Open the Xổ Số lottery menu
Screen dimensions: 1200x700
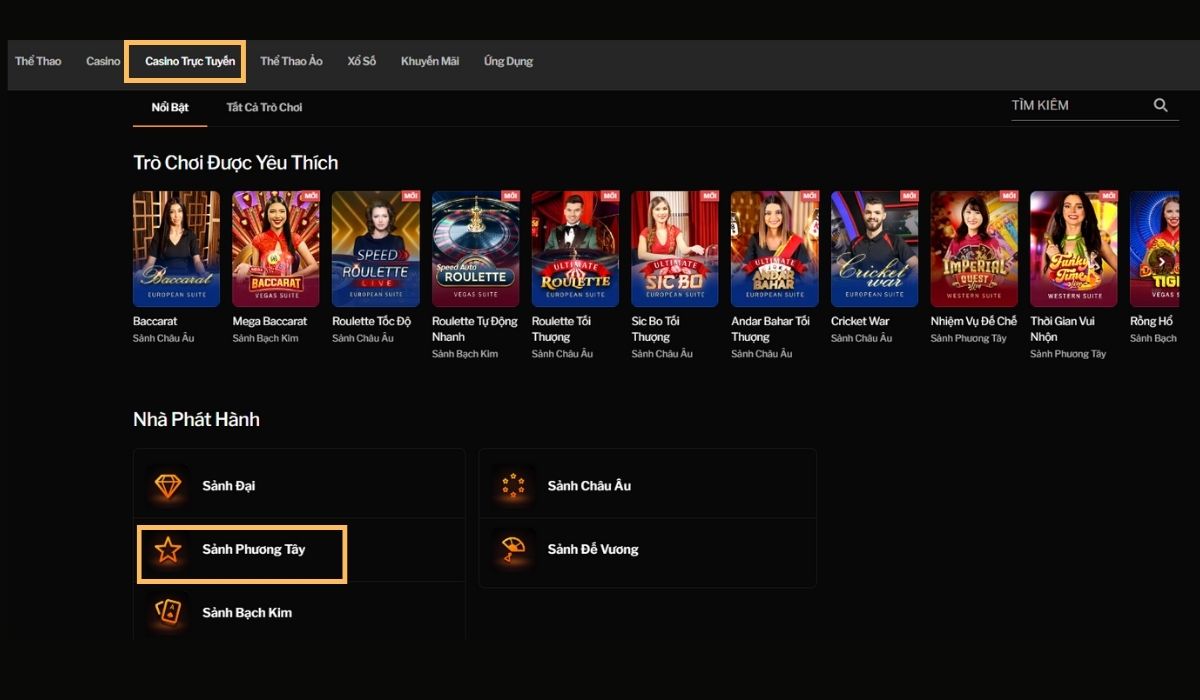click(x=362, y=61)
